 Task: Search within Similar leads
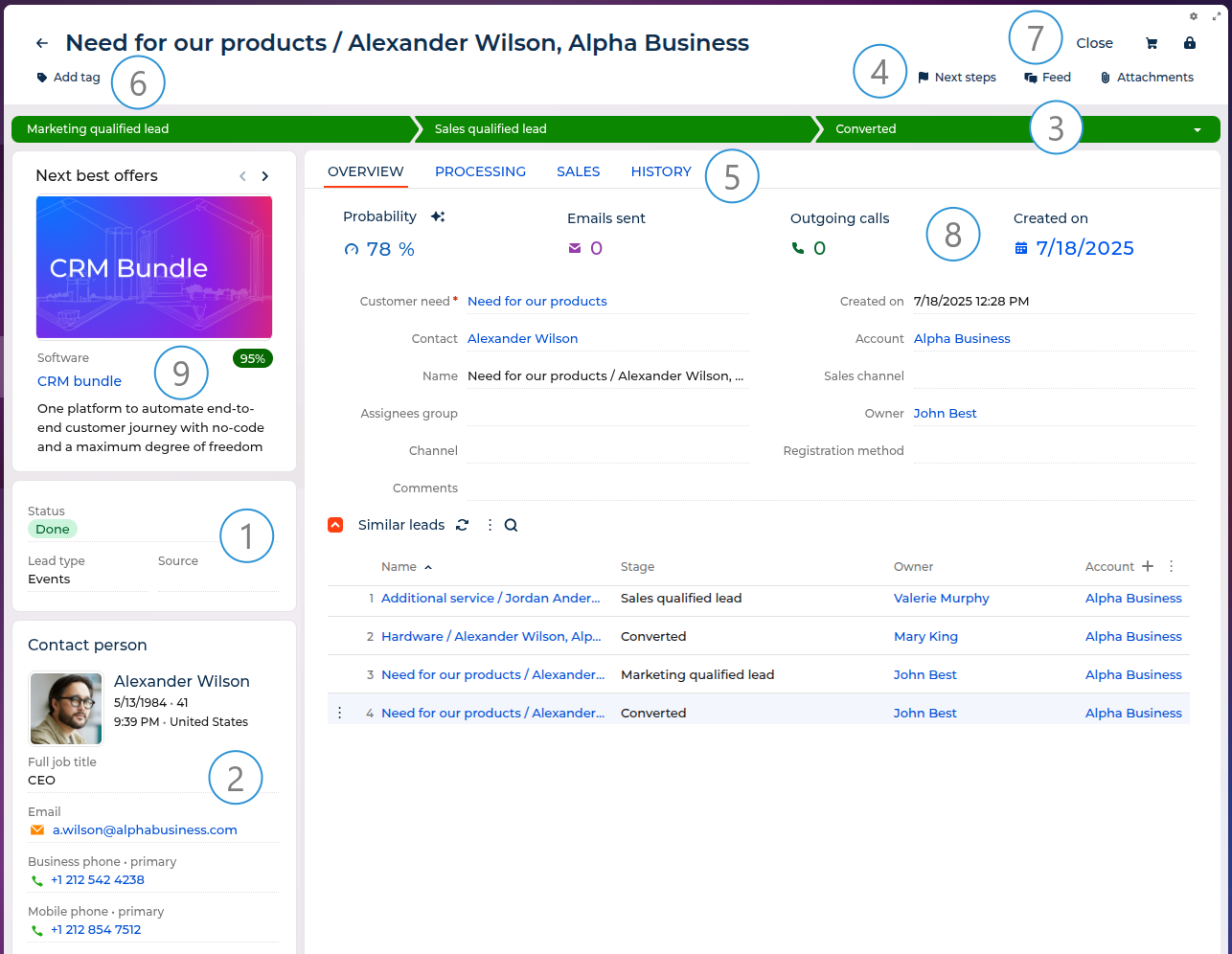[x=511, y=525]
